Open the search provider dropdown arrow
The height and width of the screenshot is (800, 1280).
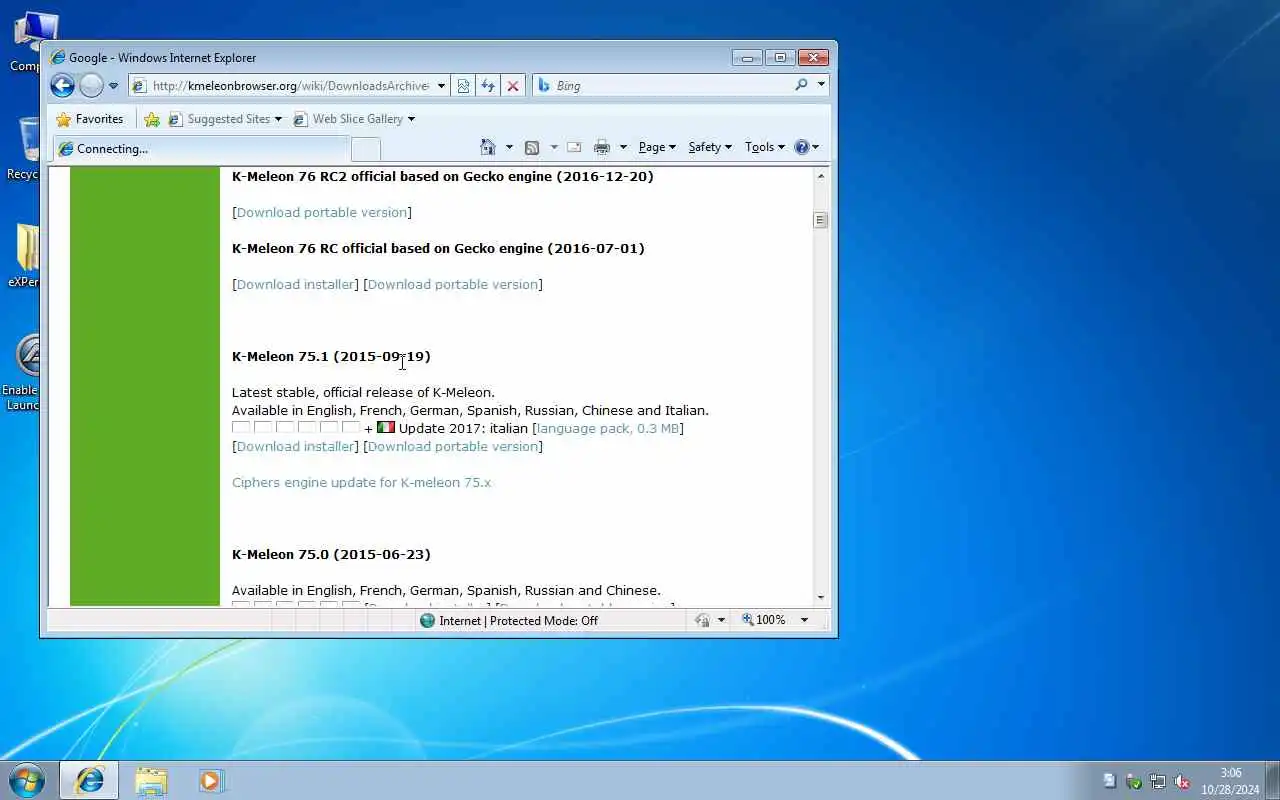[x=821, y=85]
